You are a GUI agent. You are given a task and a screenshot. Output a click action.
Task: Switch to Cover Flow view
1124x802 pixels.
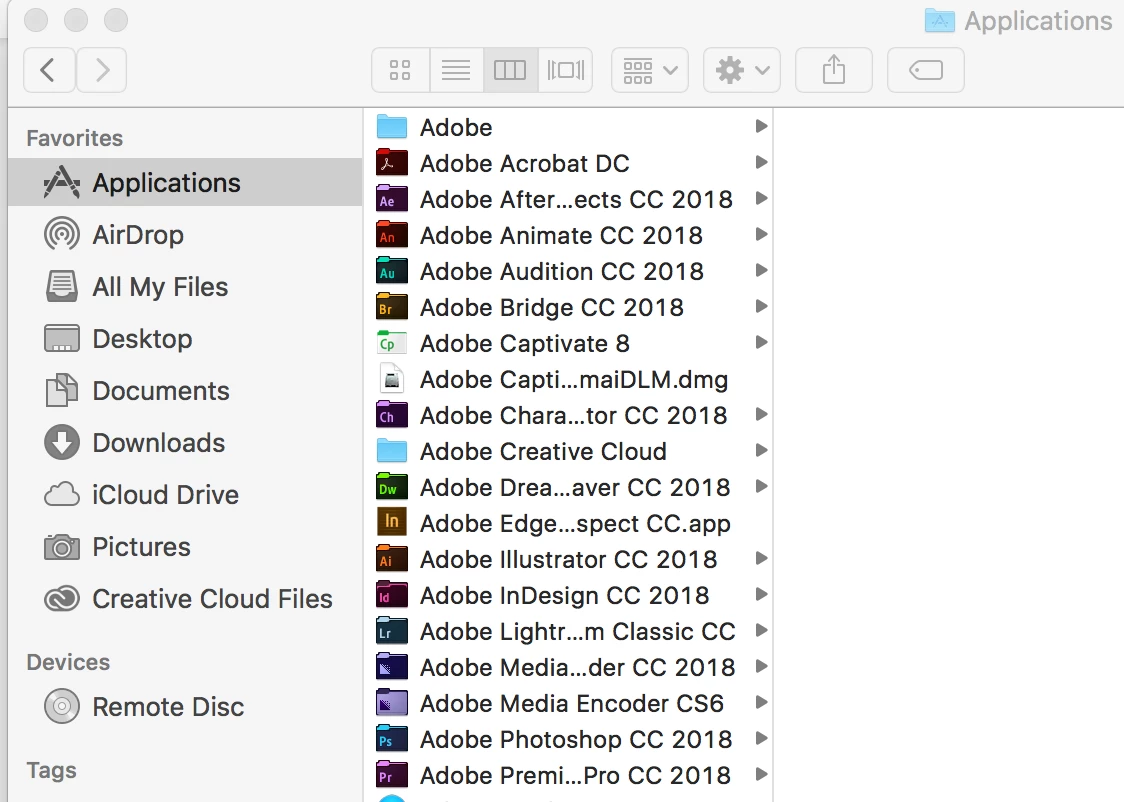(x=566, y=70)
